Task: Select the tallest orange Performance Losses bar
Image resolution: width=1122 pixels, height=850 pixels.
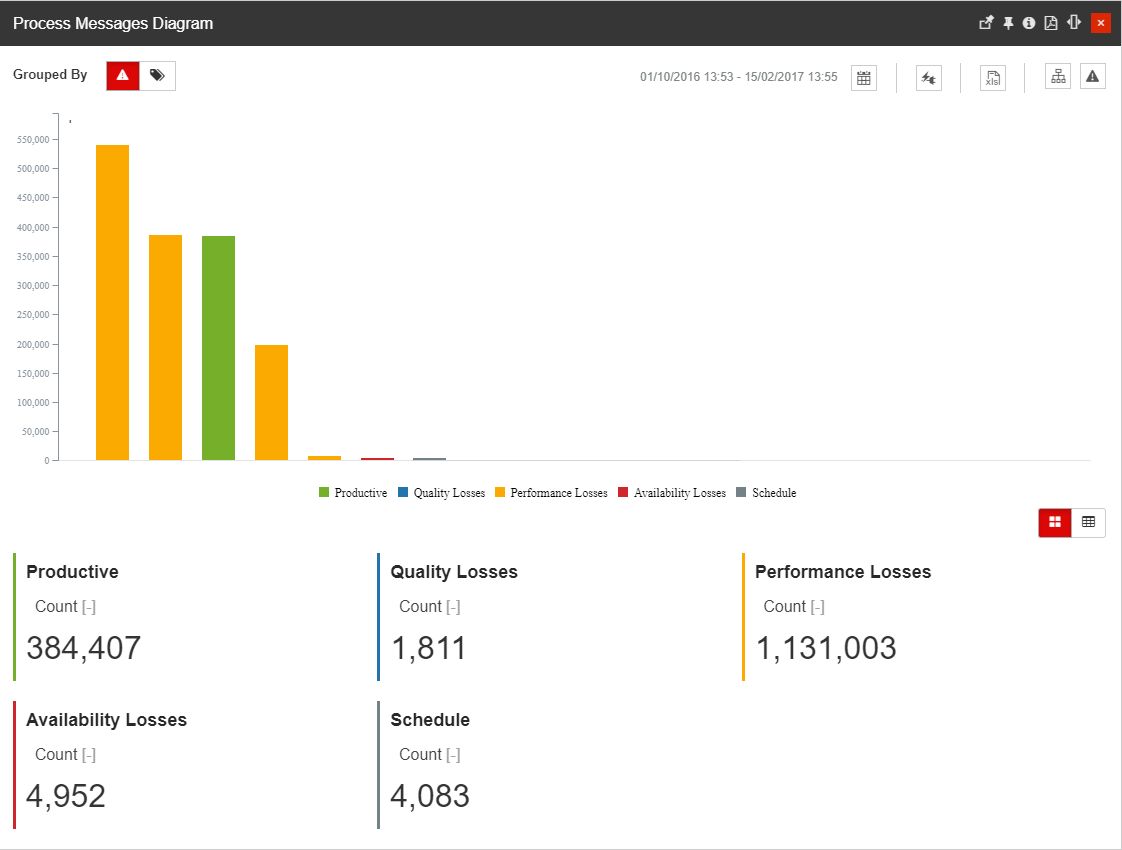Action: (x=112, y=302)
